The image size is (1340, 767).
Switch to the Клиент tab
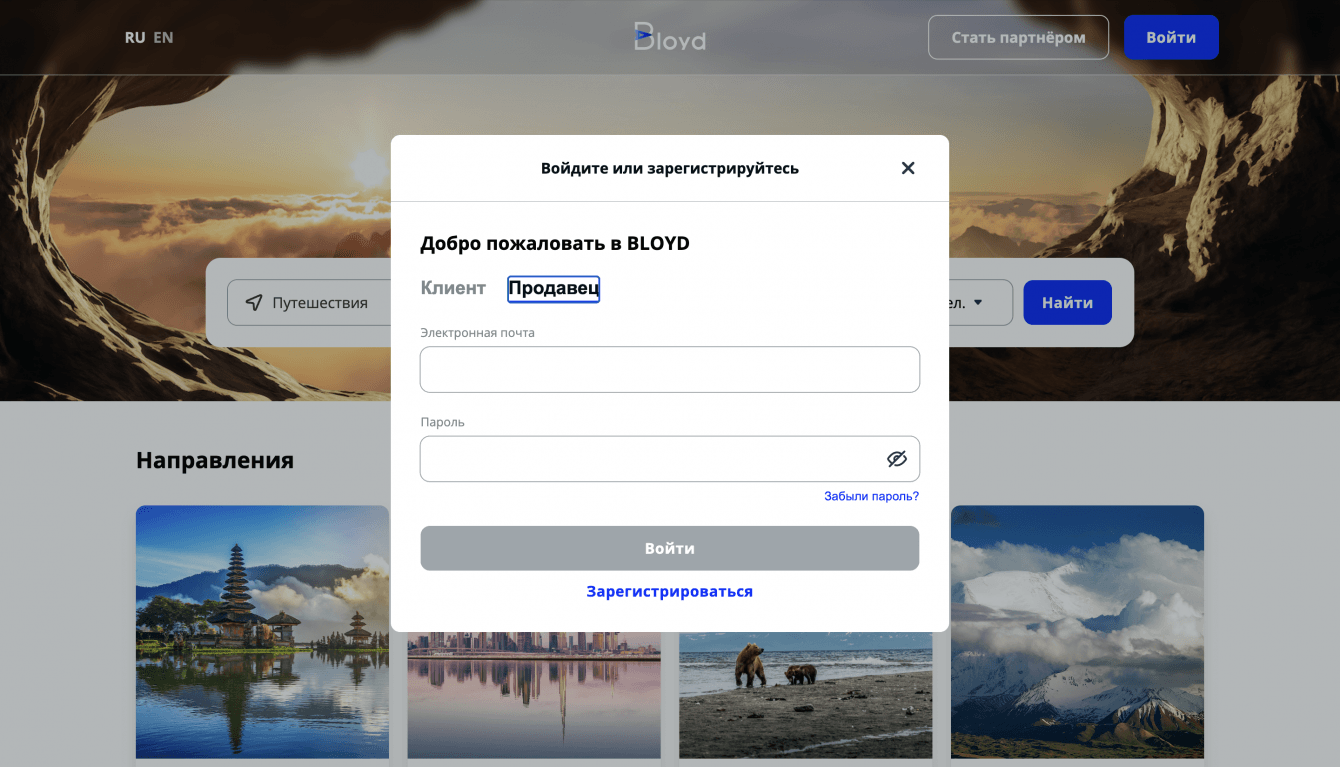453,288
